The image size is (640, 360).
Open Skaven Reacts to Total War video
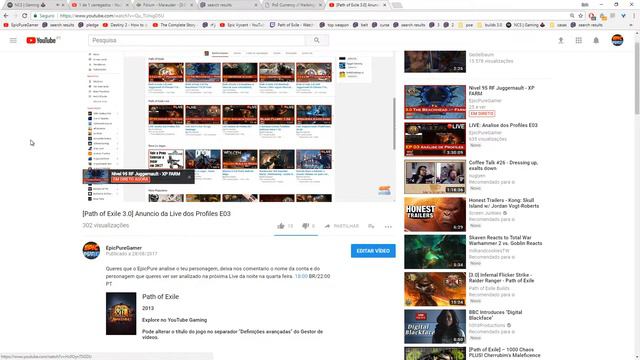435,252
